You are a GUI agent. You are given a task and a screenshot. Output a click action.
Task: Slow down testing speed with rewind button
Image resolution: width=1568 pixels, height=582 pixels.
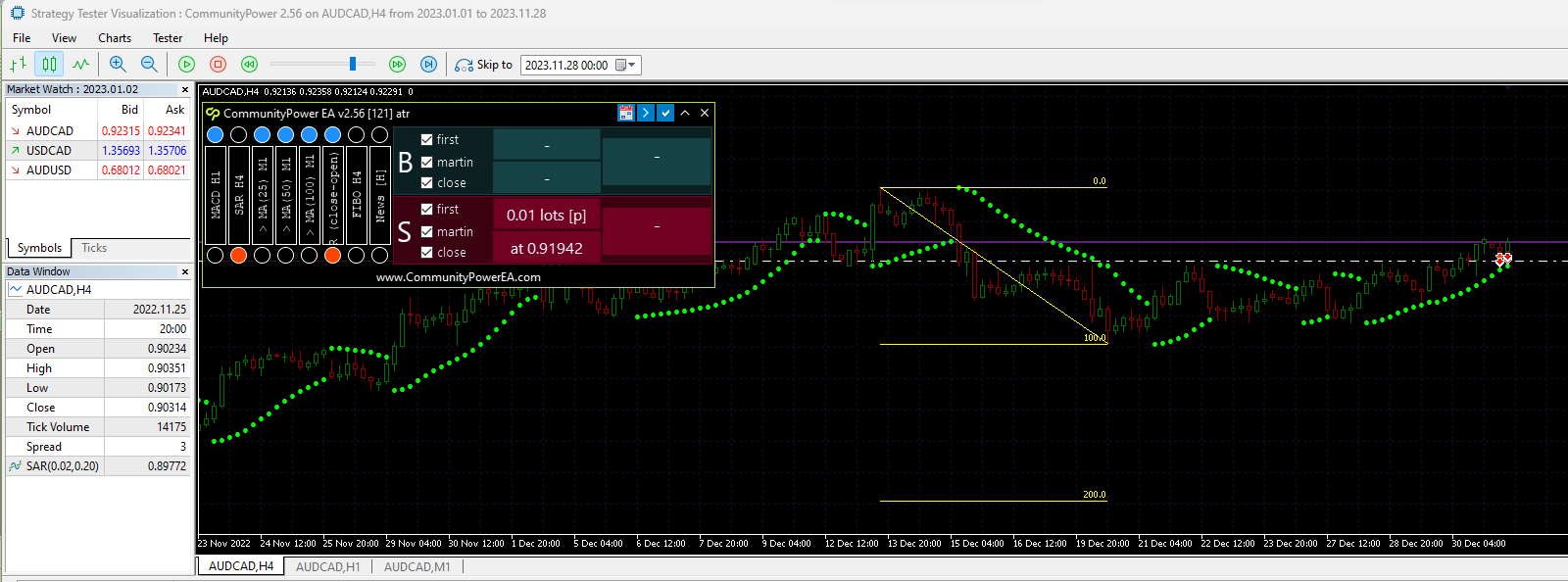250,65
